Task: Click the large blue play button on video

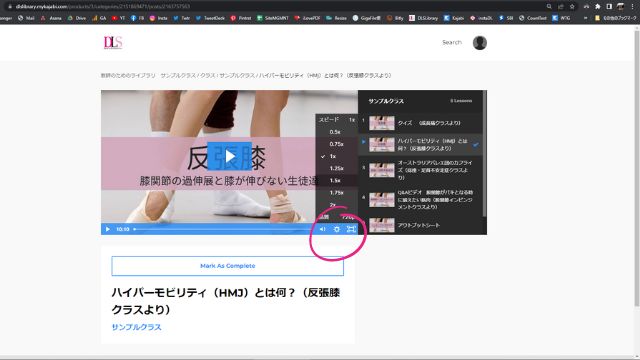Action: click(x=229, y=156)
